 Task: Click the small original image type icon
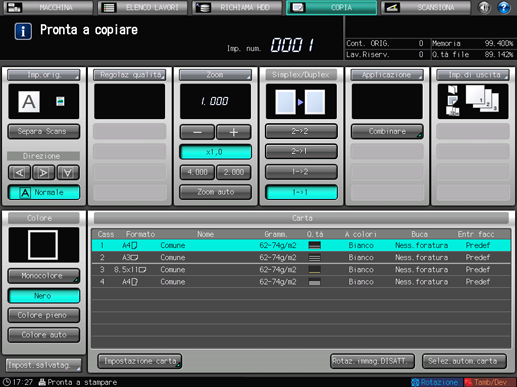coord(60,101)
